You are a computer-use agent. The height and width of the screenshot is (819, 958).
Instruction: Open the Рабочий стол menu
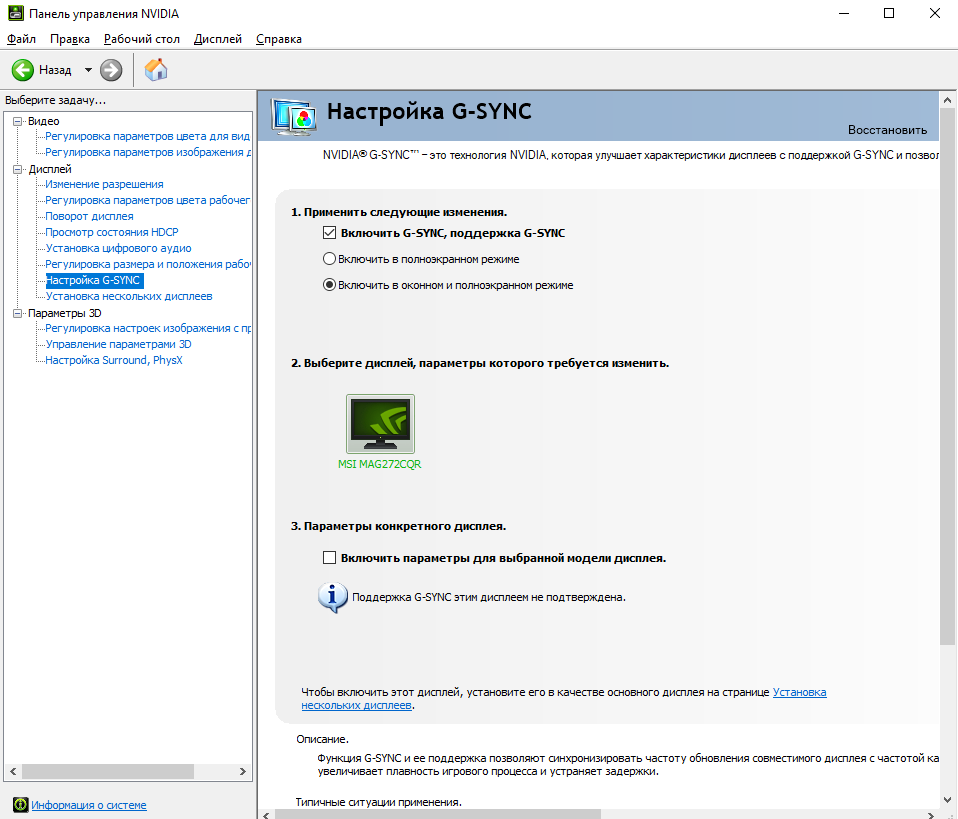[x=142, y=39]
